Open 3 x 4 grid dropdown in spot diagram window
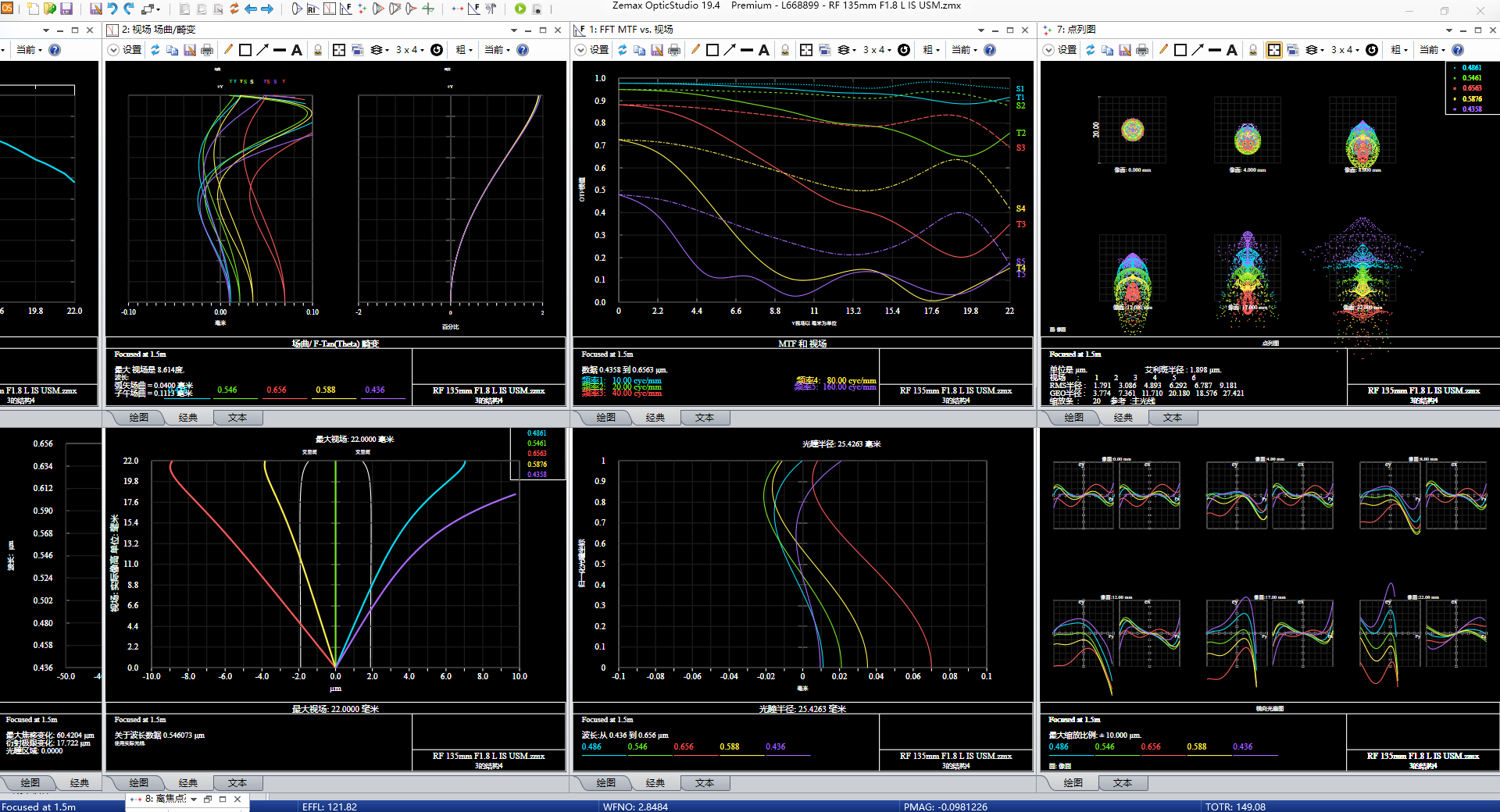Image resolution: width=1500 pixels, height=812 pixels. pyautogui.click(x=1345, y=49)
